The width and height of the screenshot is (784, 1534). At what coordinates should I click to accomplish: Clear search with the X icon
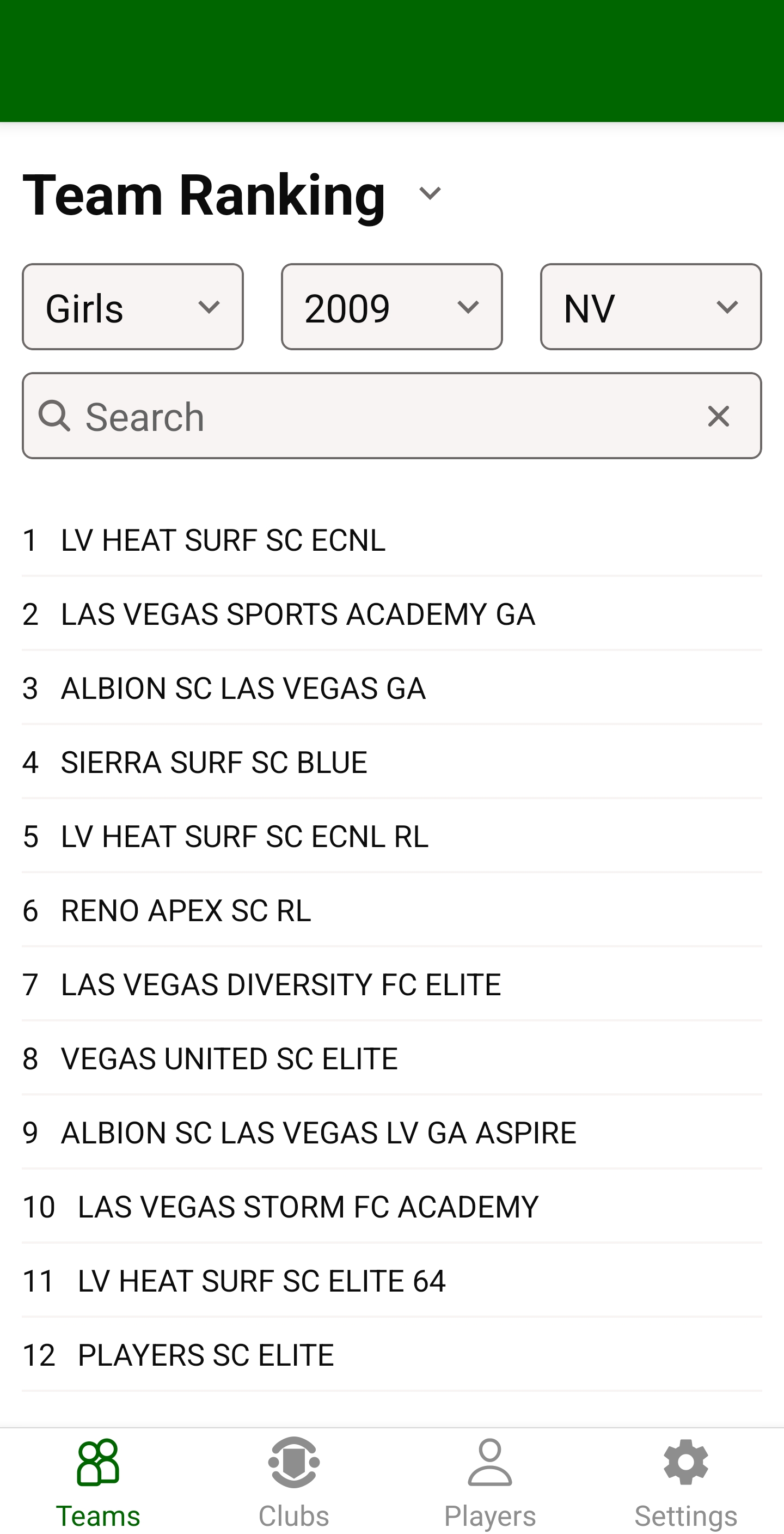click(x=719, y=416)
